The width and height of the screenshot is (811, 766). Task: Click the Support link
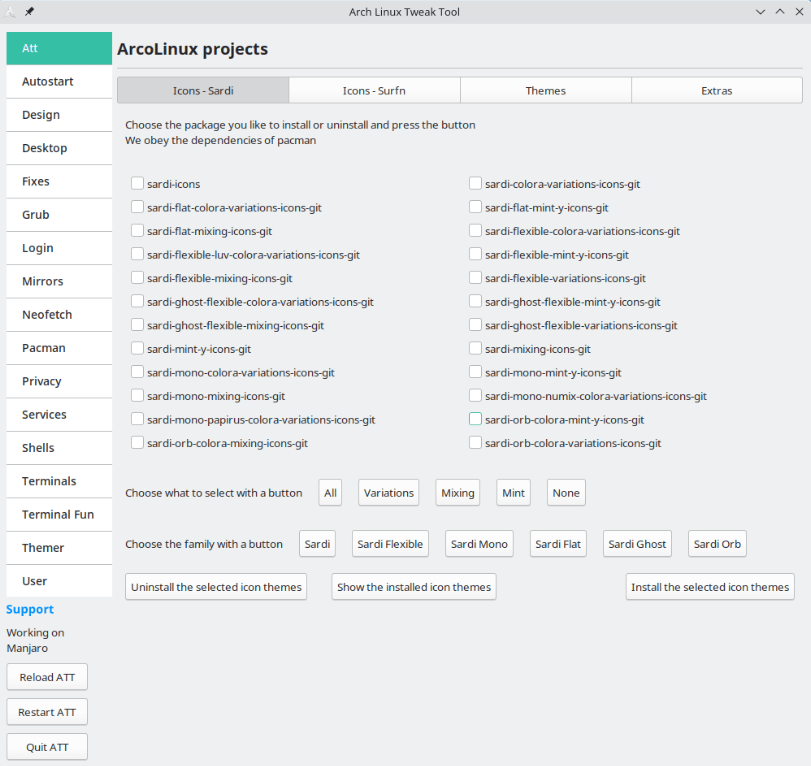pyautogui.click(x=29, y=609)
